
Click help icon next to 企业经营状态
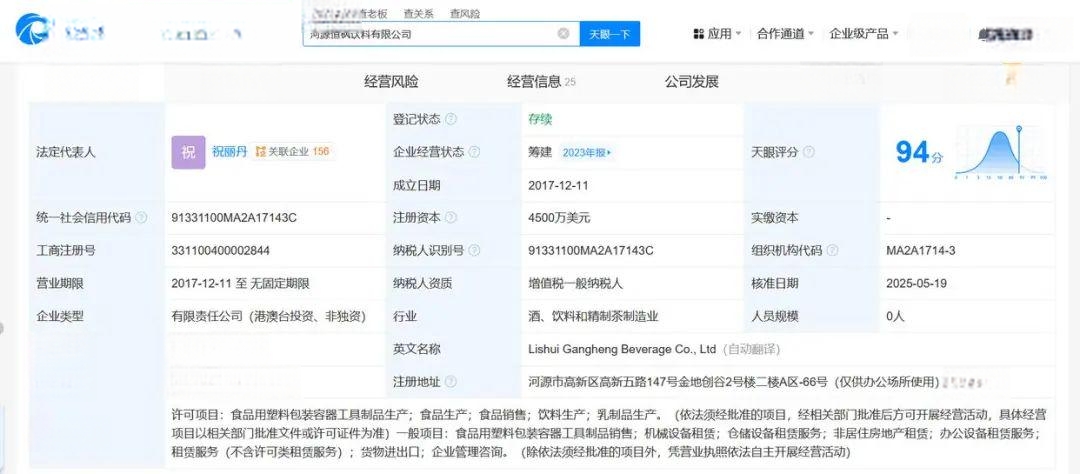tap(474, 152)
